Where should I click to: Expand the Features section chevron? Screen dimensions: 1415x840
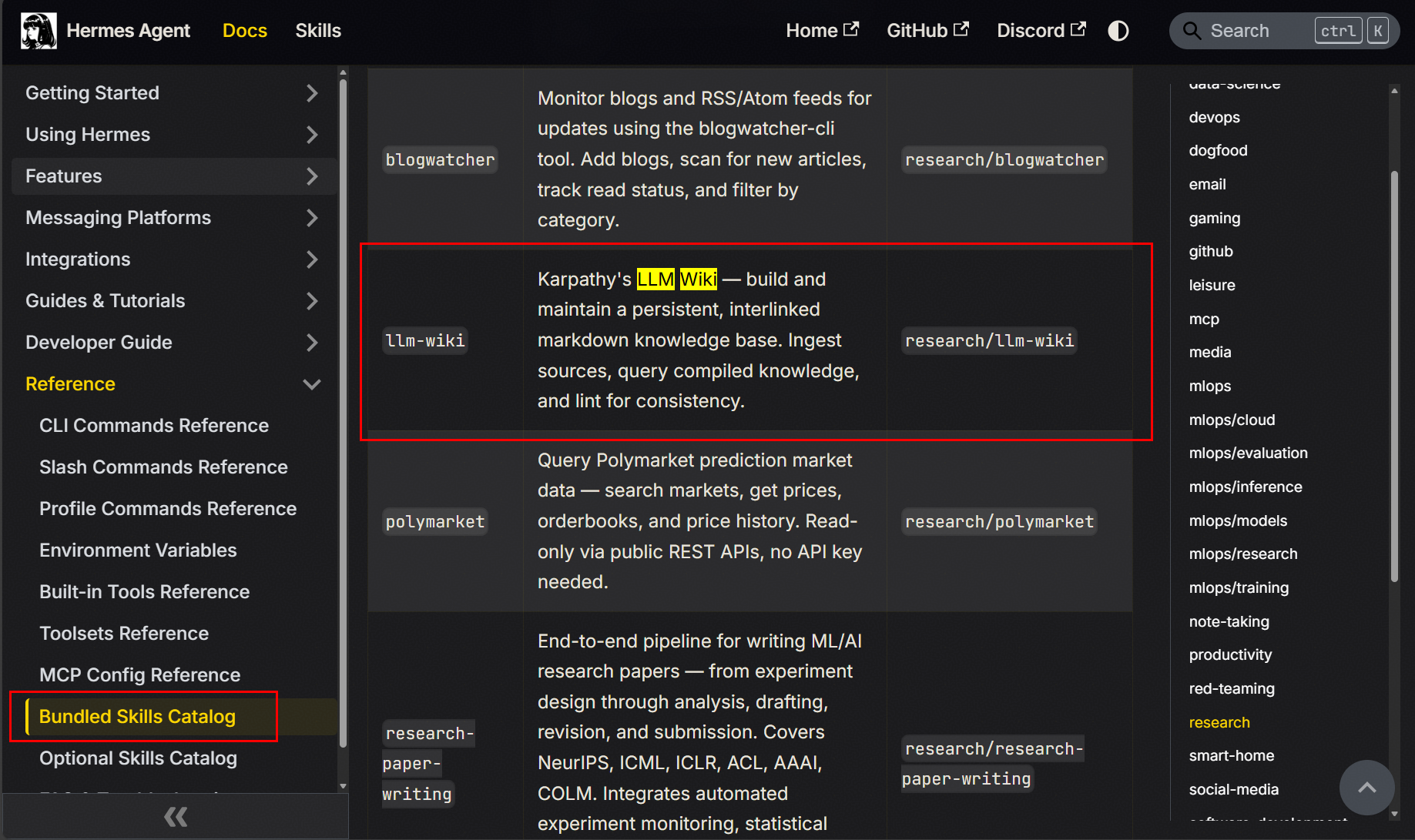[x=312, y=176]
